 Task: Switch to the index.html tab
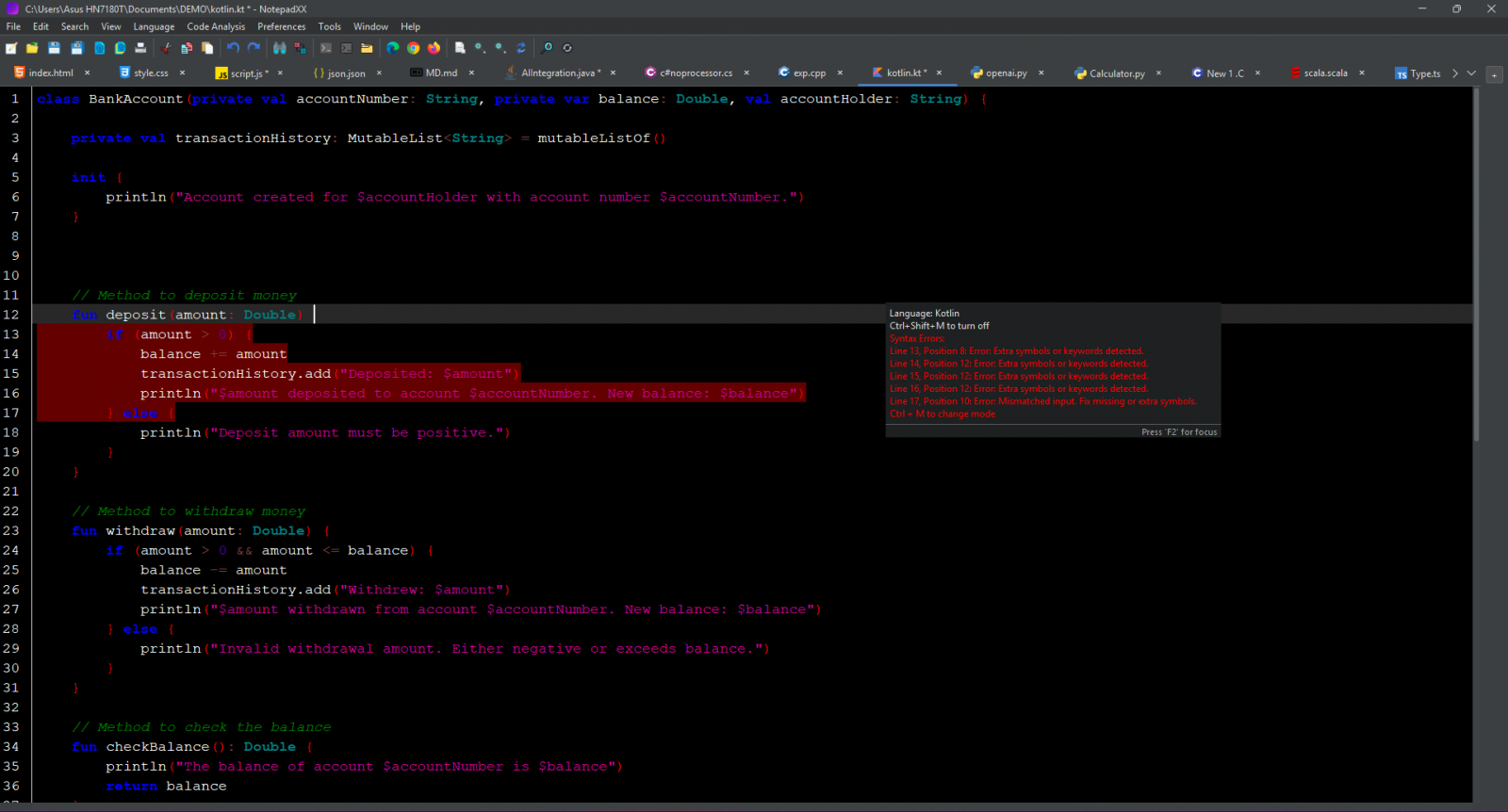tap(50, 73)
